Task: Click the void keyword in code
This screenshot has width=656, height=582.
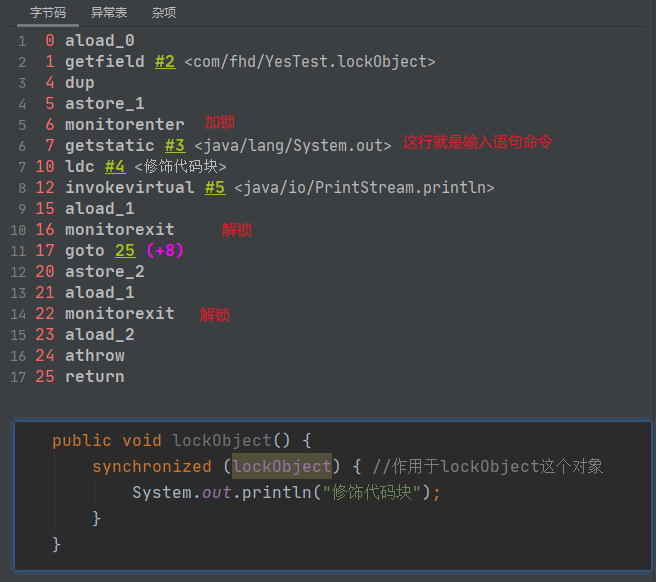Action: point(142,441)
